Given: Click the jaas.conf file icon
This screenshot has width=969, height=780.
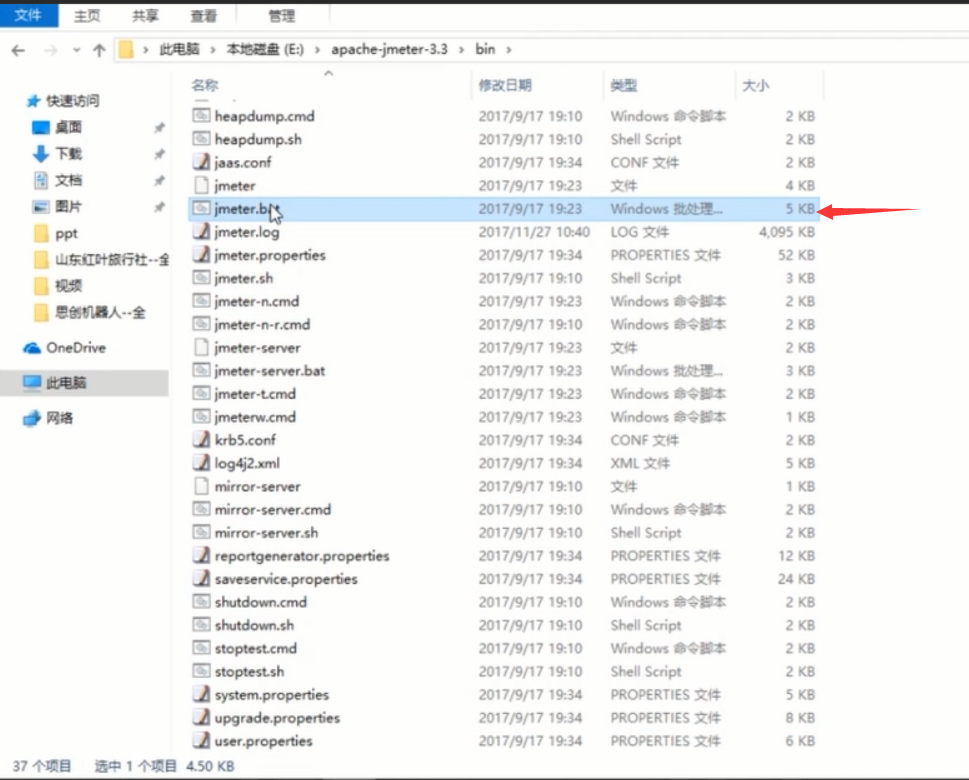Looking at the screenshot, I should tap(201, 162).
